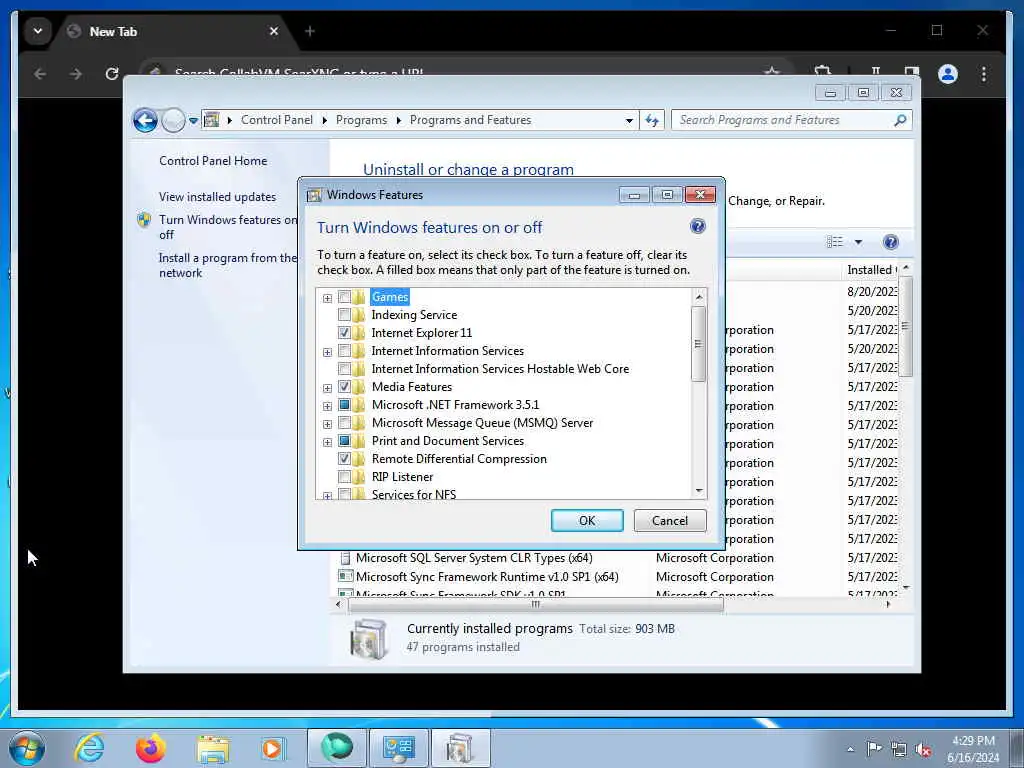Open View installed updates link
1024x768 pixels.
click(x=217, y=197)
